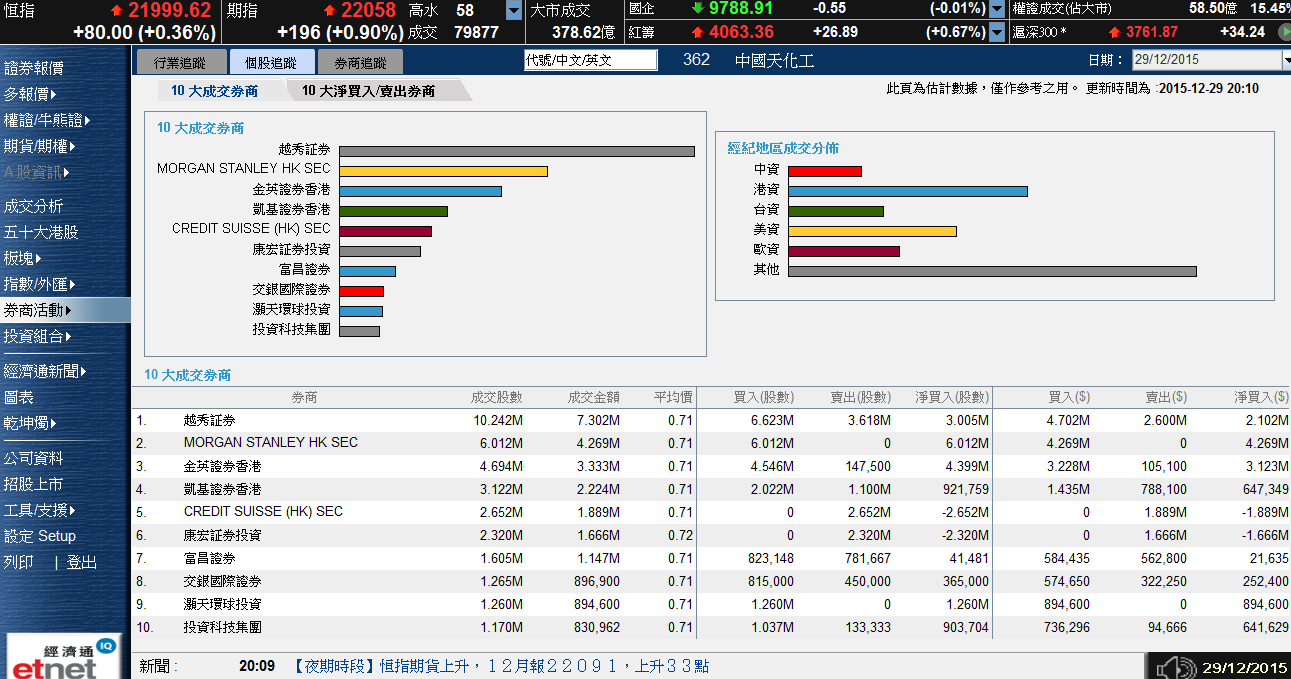Click the 代號/中文/英文 stock search field

[x=591, y=60]
